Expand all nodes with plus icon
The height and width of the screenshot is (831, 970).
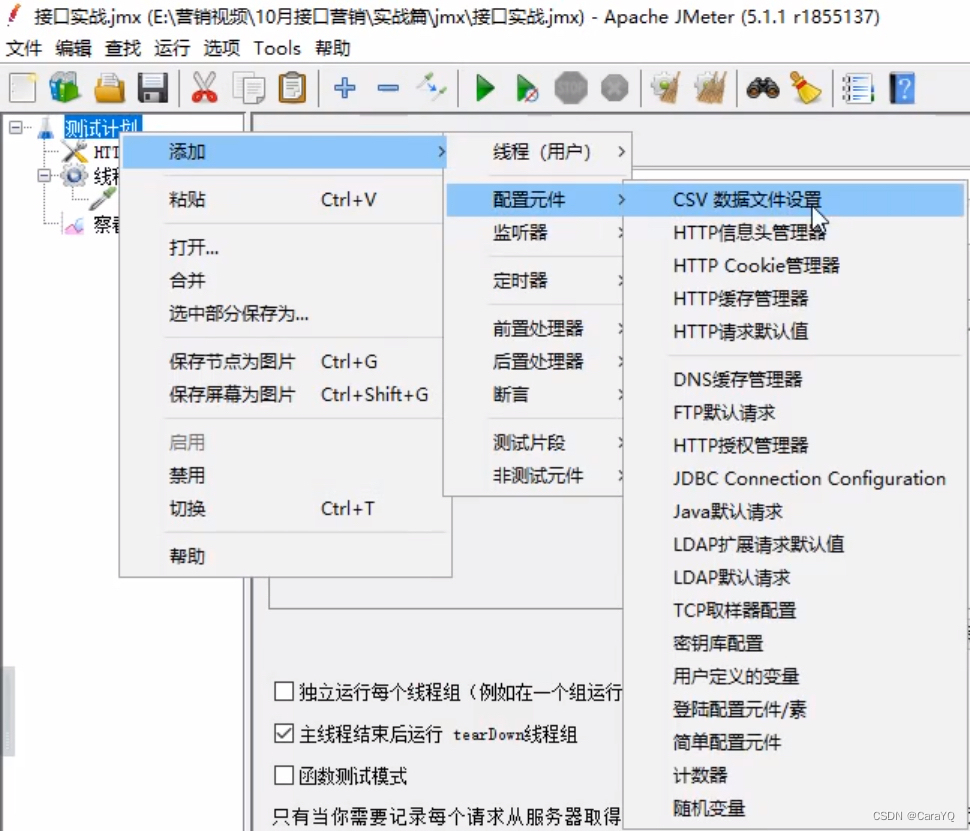click(x=345, y=88)
